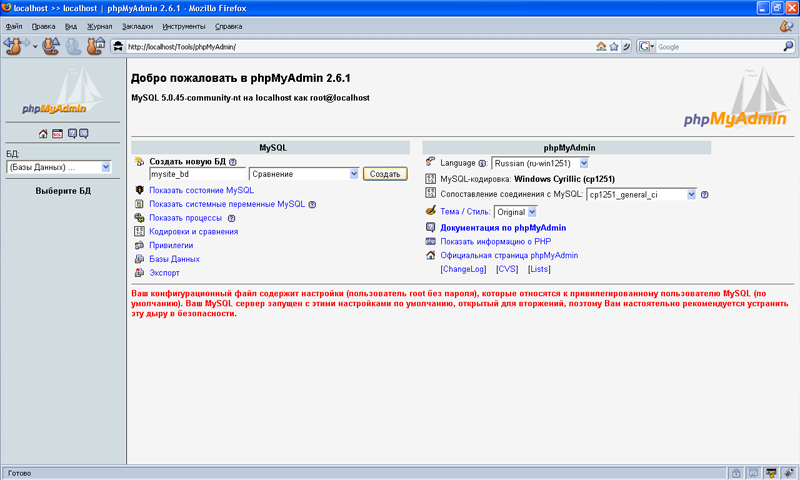Viewport: 800px width, 480px height.
Task: Expand the (Базы Данных) database dropdown
Action: point(59,167)
